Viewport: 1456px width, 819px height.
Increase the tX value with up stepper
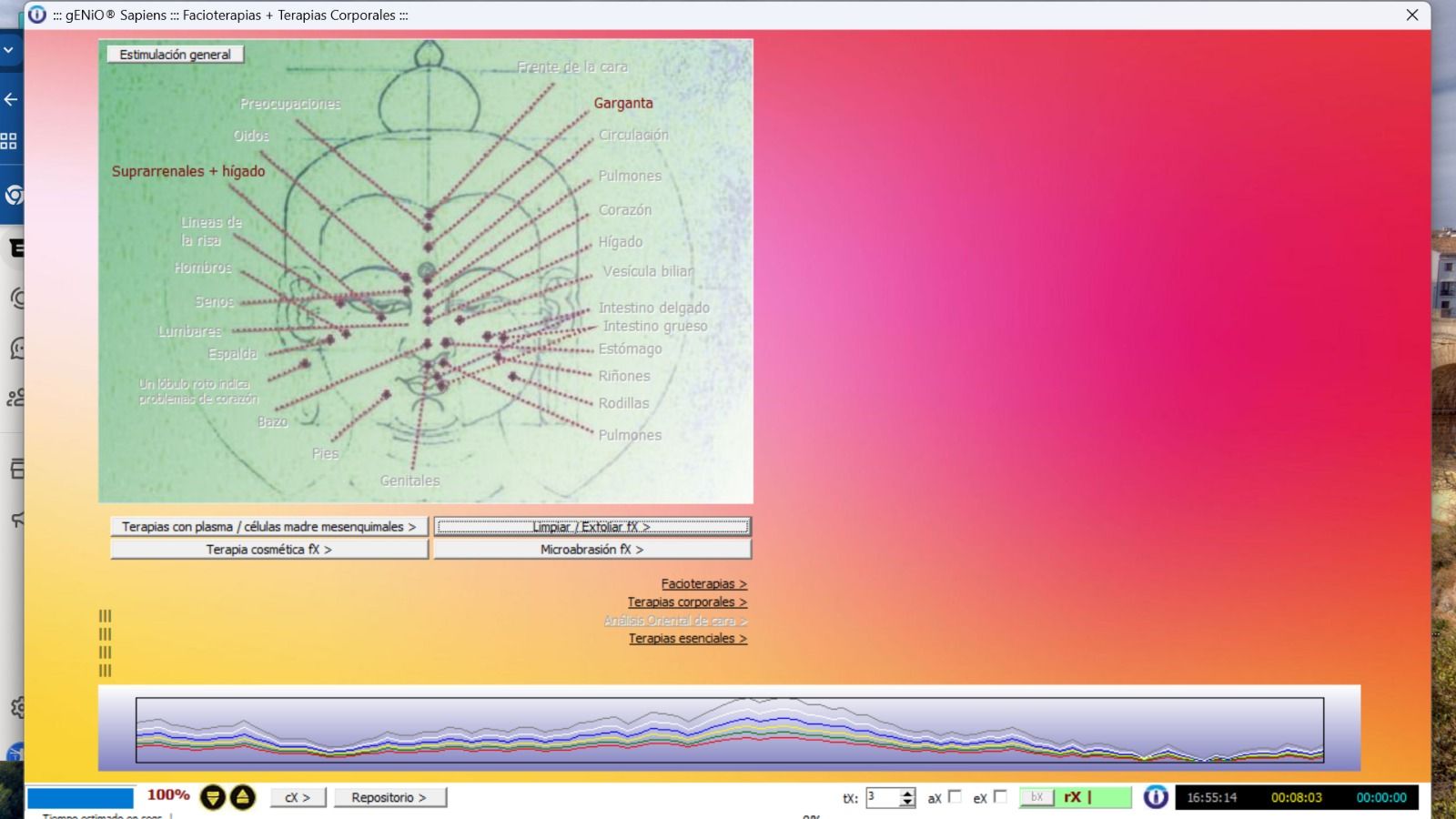(x=907, y=793)
